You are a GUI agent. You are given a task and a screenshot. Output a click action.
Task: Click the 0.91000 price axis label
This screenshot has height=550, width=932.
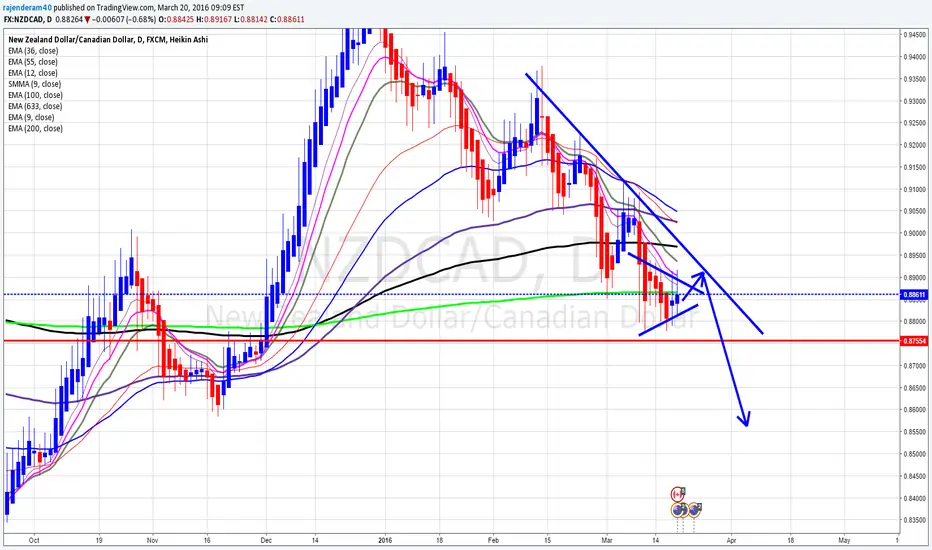click(914, 189)
